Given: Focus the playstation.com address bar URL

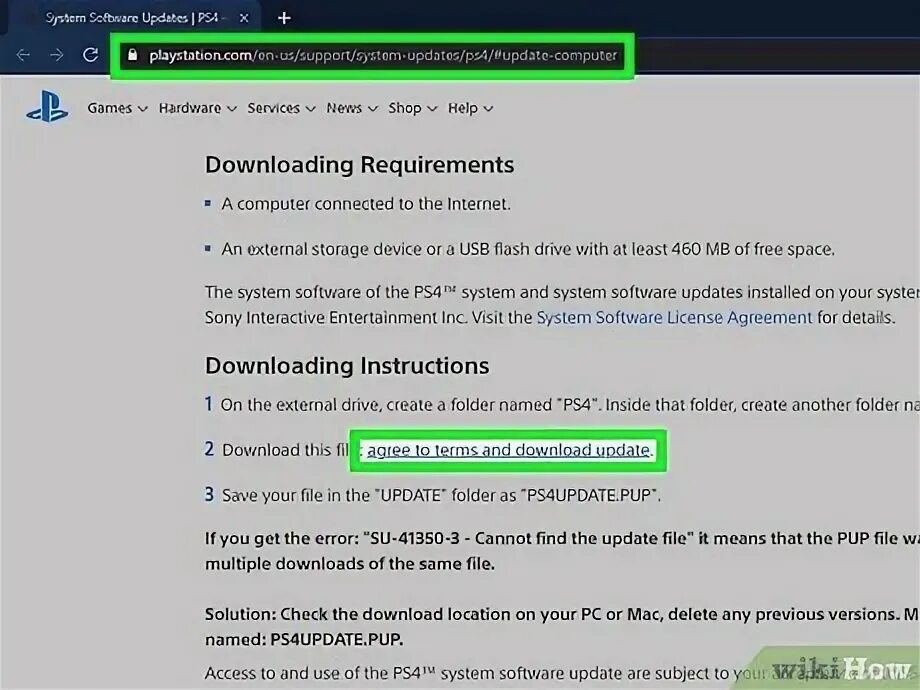Looking at the screenshot, I should [x=383, y=55].
